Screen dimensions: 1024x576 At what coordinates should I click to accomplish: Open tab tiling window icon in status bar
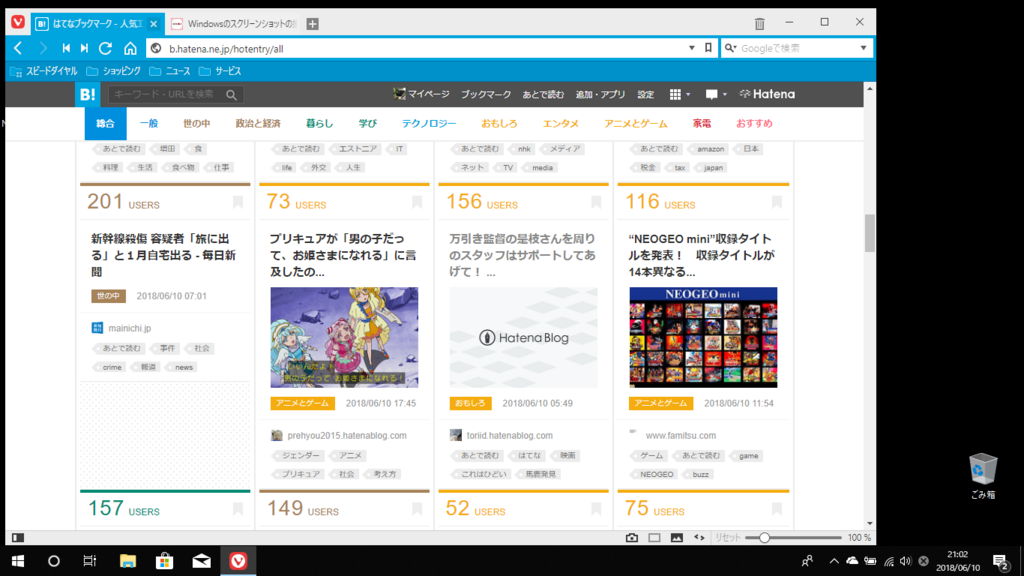click(654, 537)
